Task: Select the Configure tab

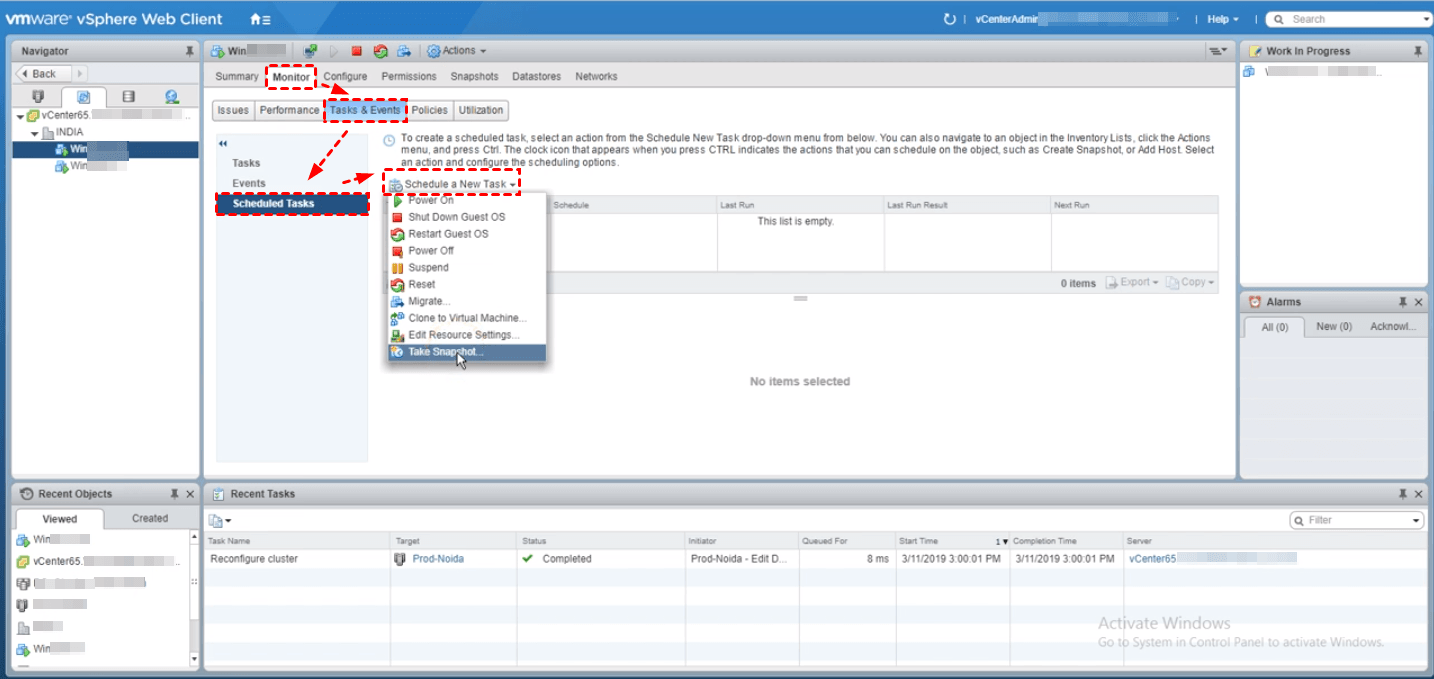Action: (345, 76)
